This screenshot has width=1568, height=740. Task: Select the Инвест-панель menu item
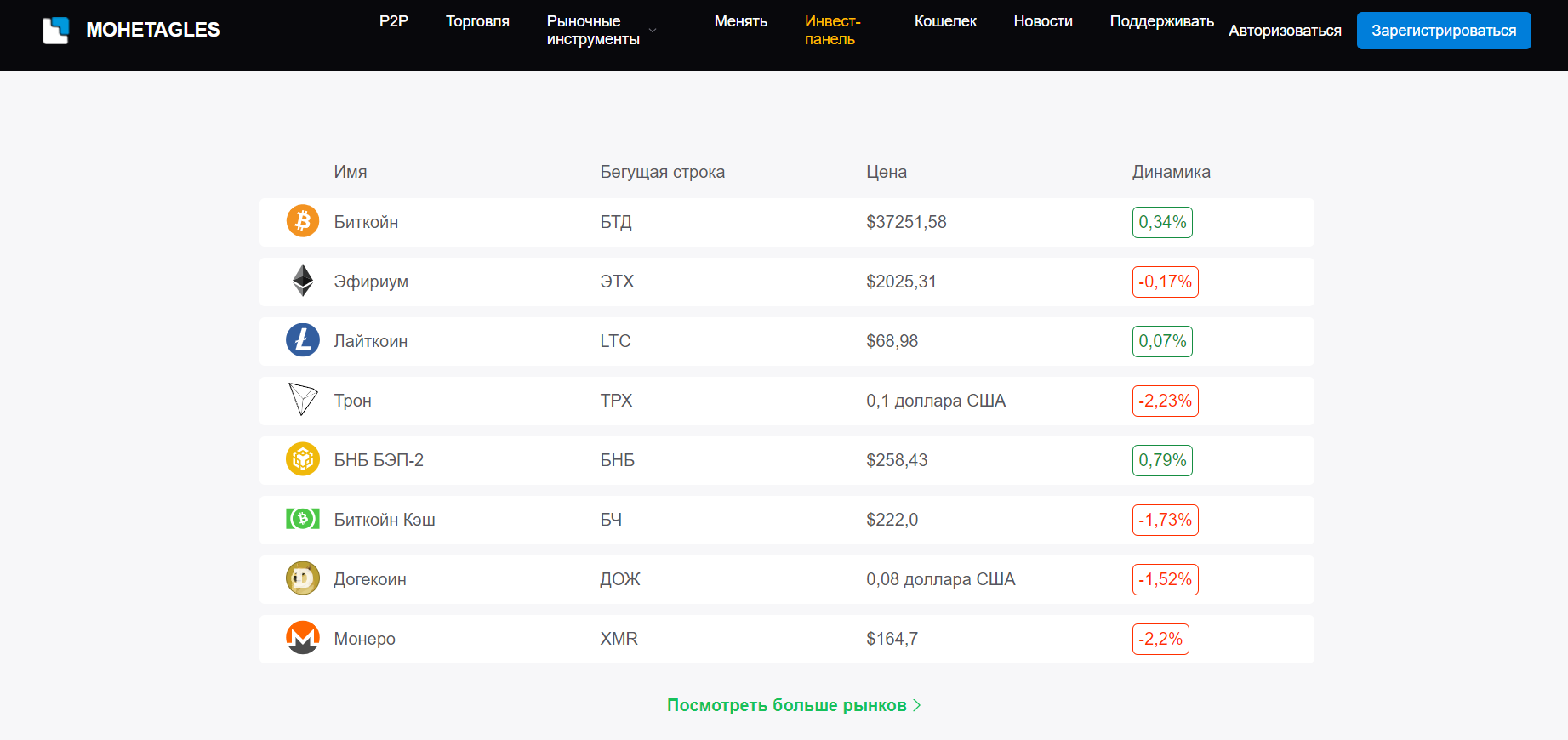[833, 31]
